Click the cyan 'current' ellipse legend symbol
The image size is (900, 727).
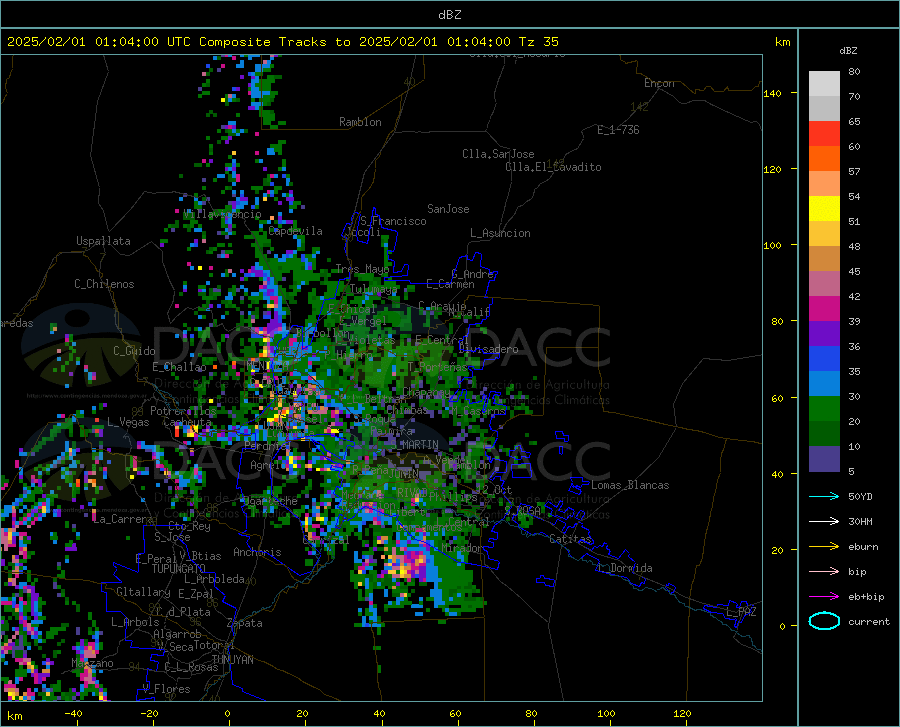pos(824,621)
